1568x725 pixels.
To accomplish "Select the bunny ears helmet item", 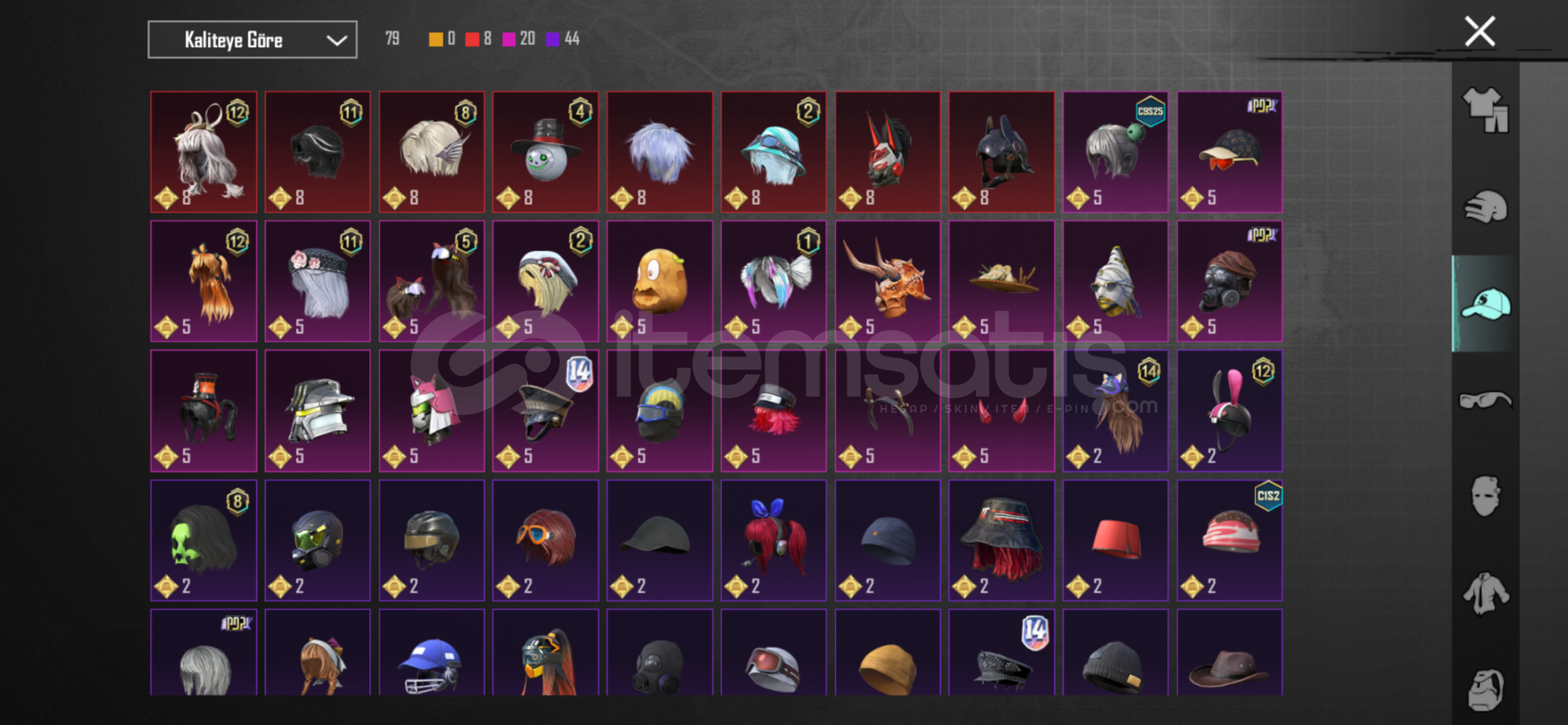I will [1229, 411].
